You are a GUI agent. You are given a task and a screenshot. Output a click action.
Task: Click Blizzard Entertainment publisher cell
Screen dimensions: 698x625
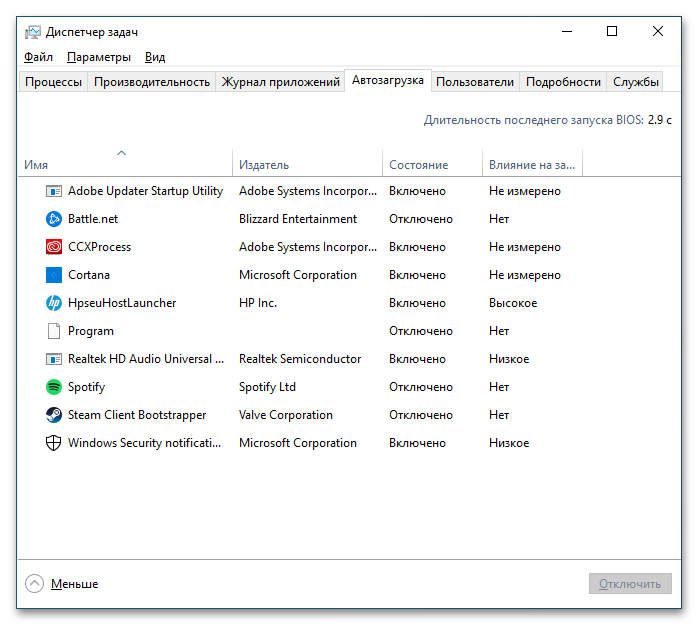pyautogui.click(x=298, y=219)
